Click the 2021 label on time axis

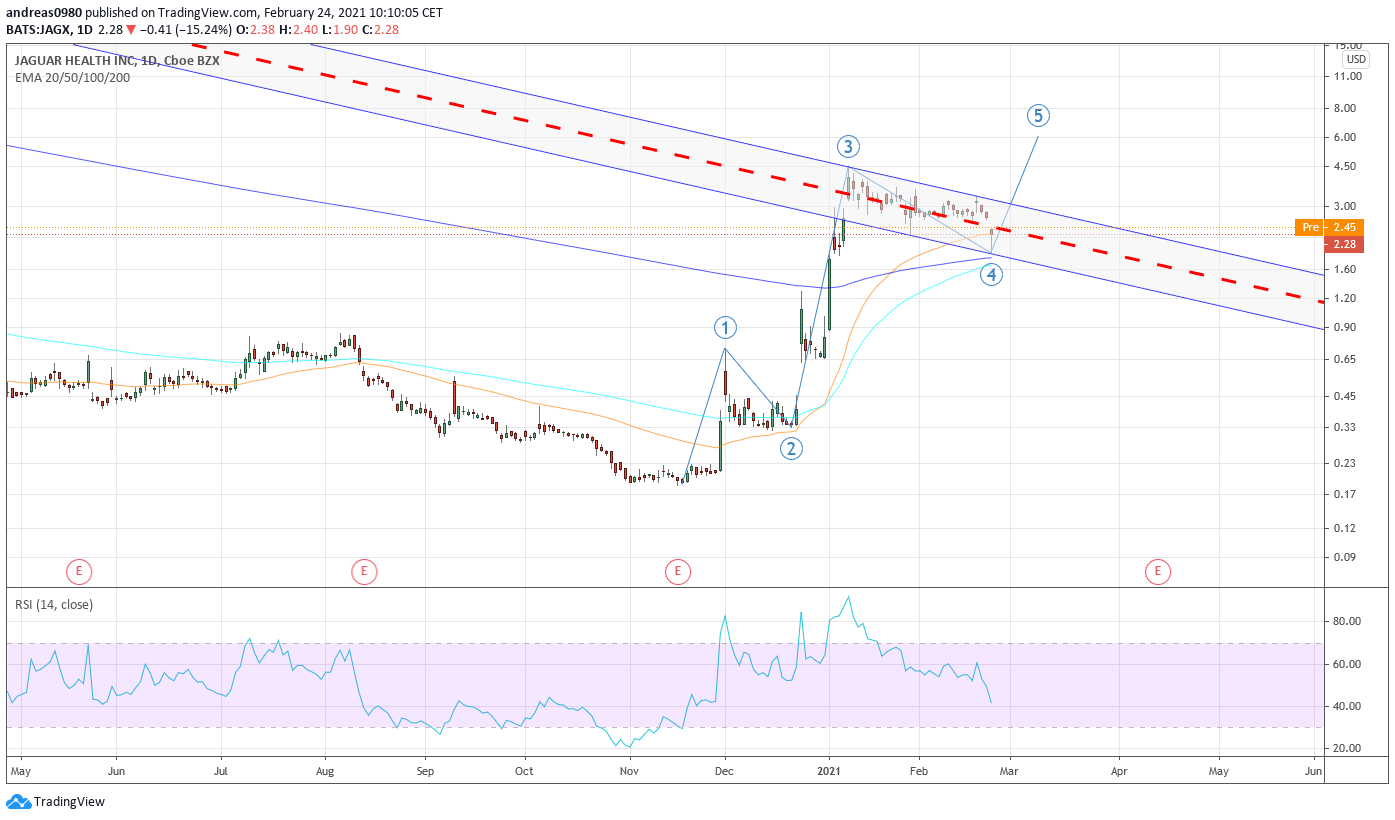coord(829,772)
